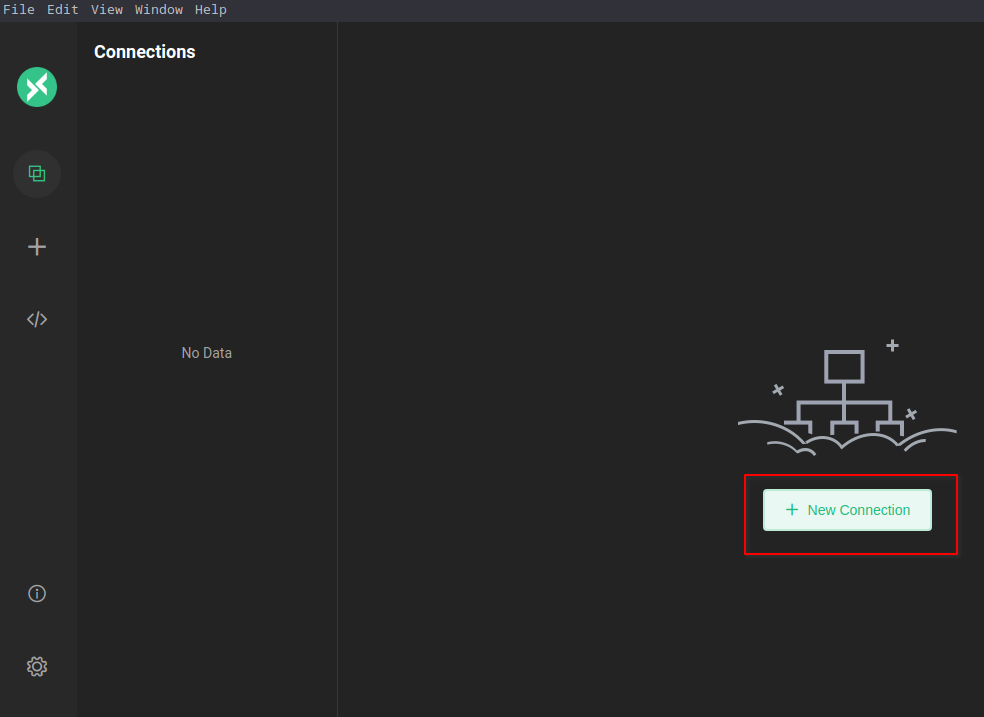Open Settings via the gear icon
The width and height of the screenshot is (984, 717).
point(37,666)
